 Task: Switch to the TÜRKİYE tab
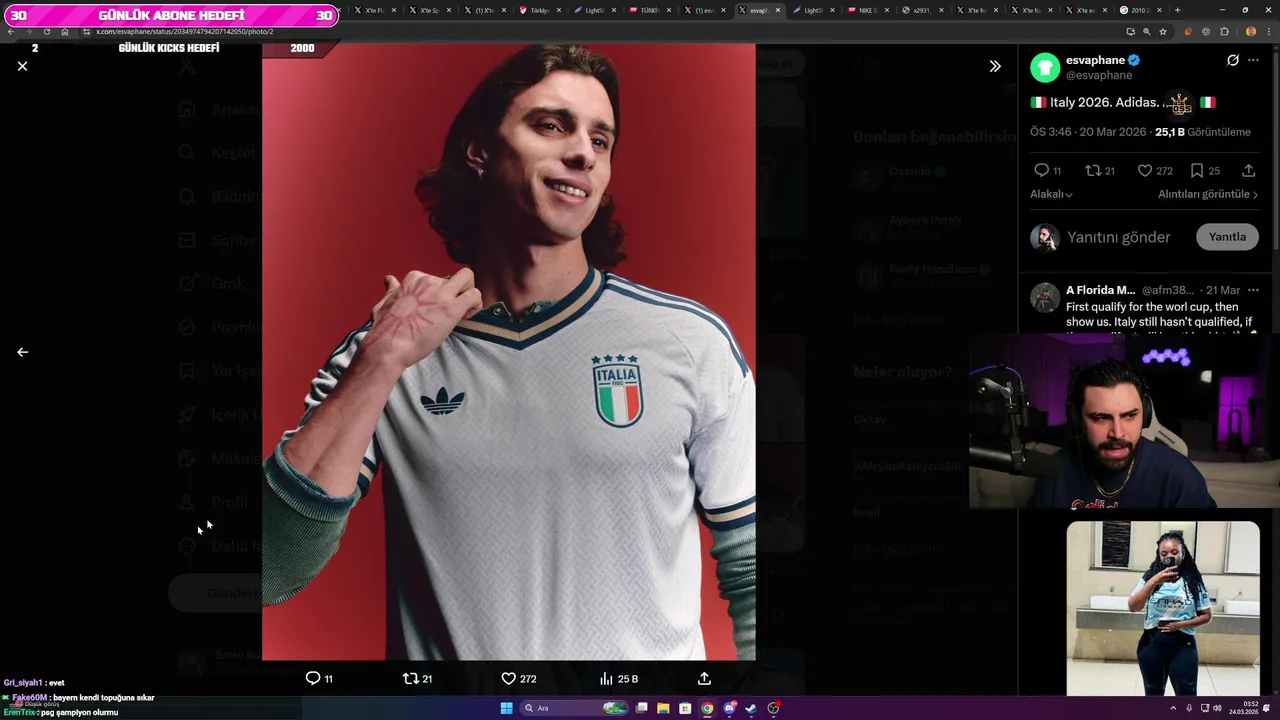pos(648,10)
